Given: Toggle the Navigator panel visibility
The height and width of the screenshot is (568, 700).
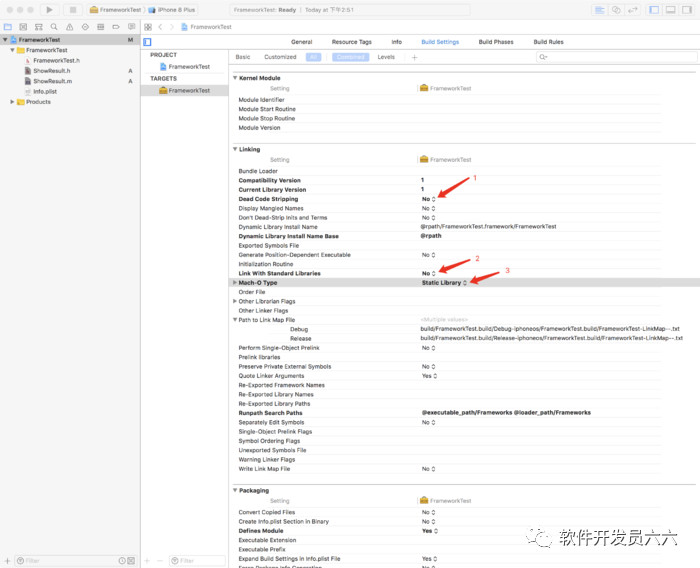Looking at the screenshot, I should point(654,10).
